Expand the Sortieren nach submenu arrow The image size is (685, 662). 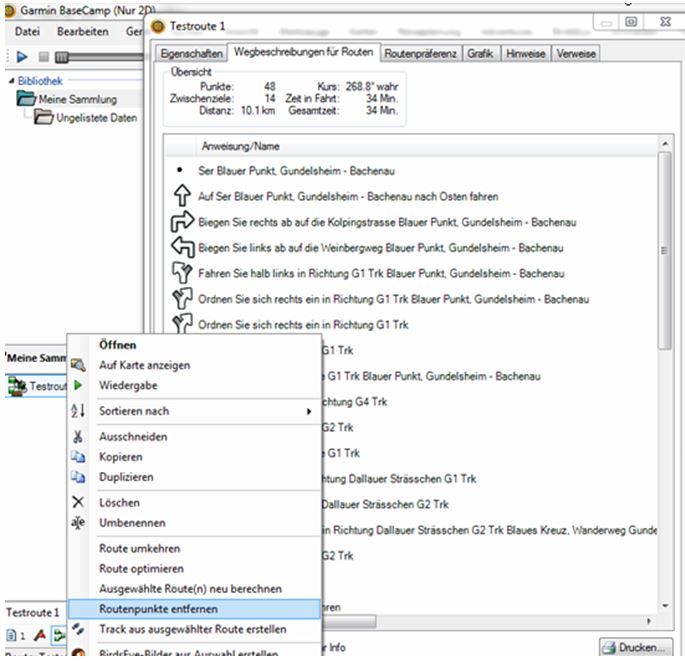pyautogui.click(x=308, y=411)
